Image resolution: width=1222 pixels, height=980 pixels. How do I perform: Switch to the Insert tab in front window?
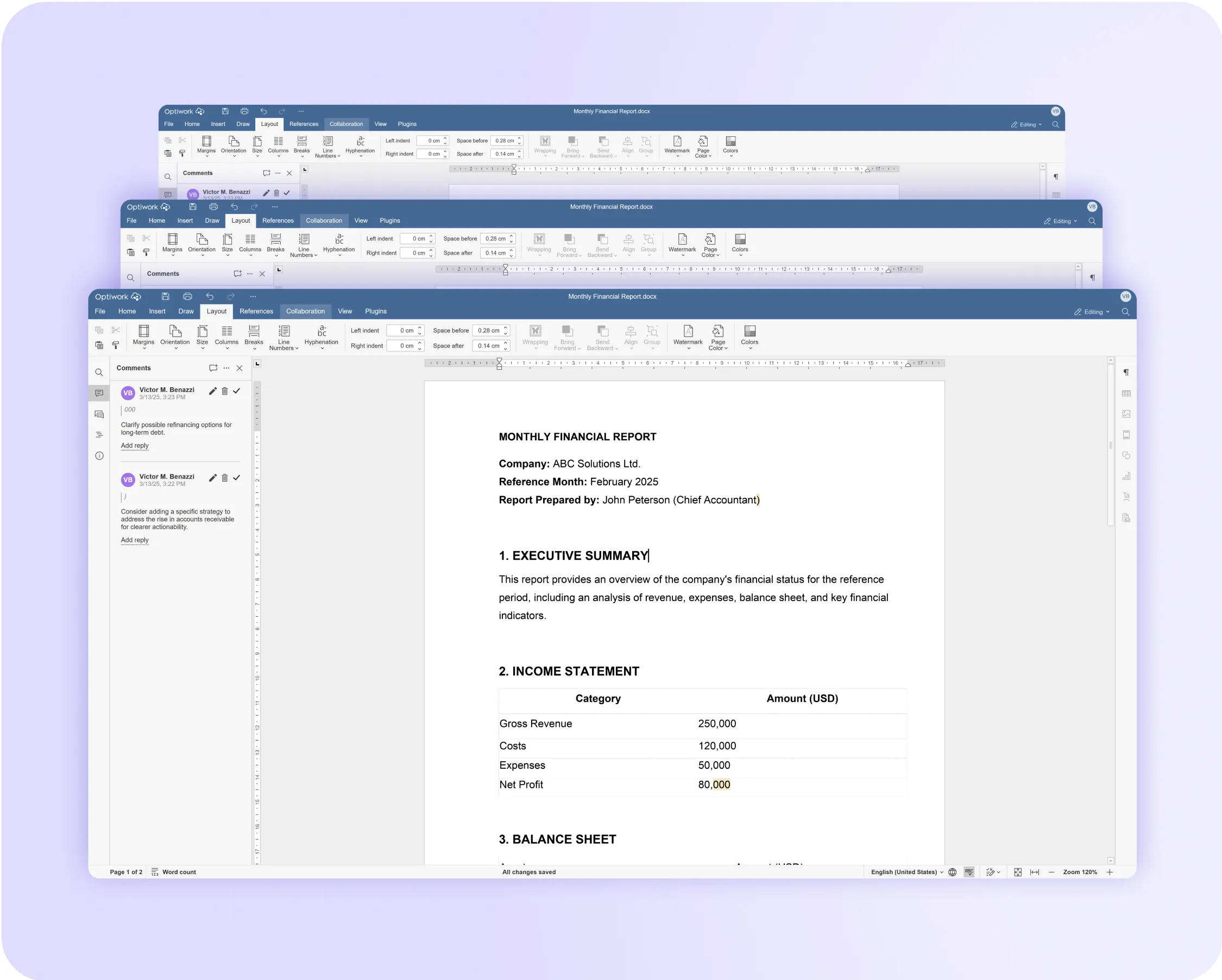click(157, 311)
